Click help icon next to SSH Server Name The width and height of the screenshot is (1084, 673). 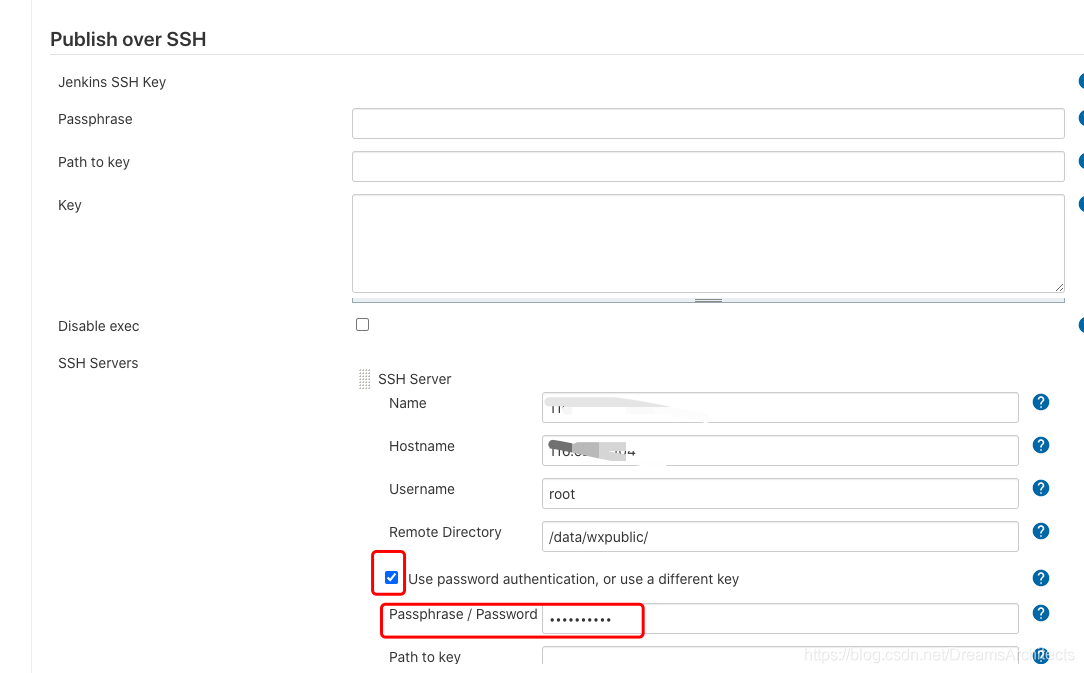pos(1040,402)
